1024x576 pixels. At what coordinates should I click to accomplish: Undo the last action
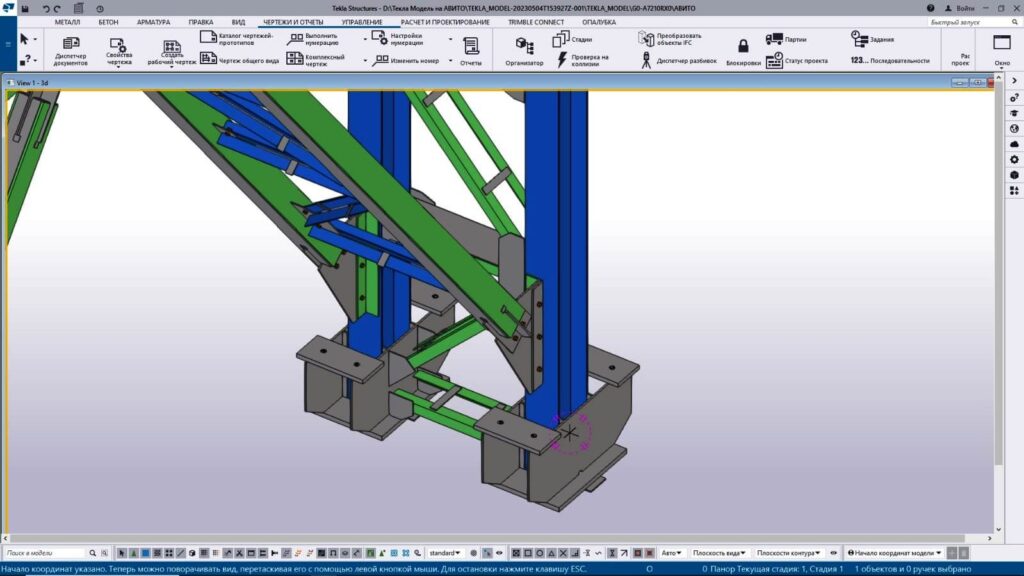tap(46, 8)
